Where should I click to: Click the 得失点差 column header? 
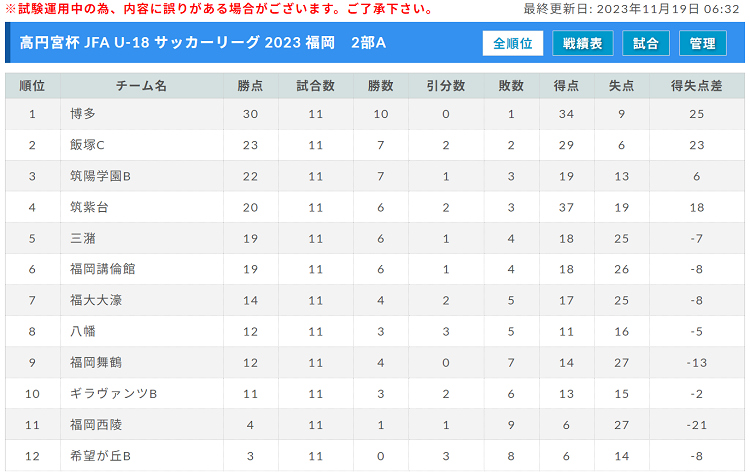696,86
